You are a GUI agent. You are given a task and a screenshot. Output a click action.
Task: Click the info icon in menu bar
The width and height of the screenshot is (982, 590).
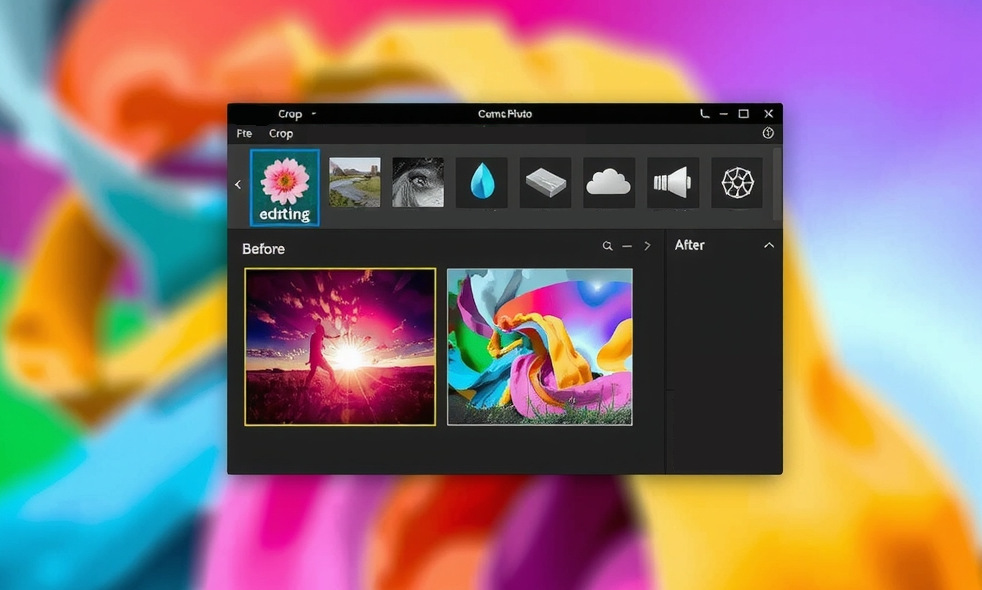768,133
